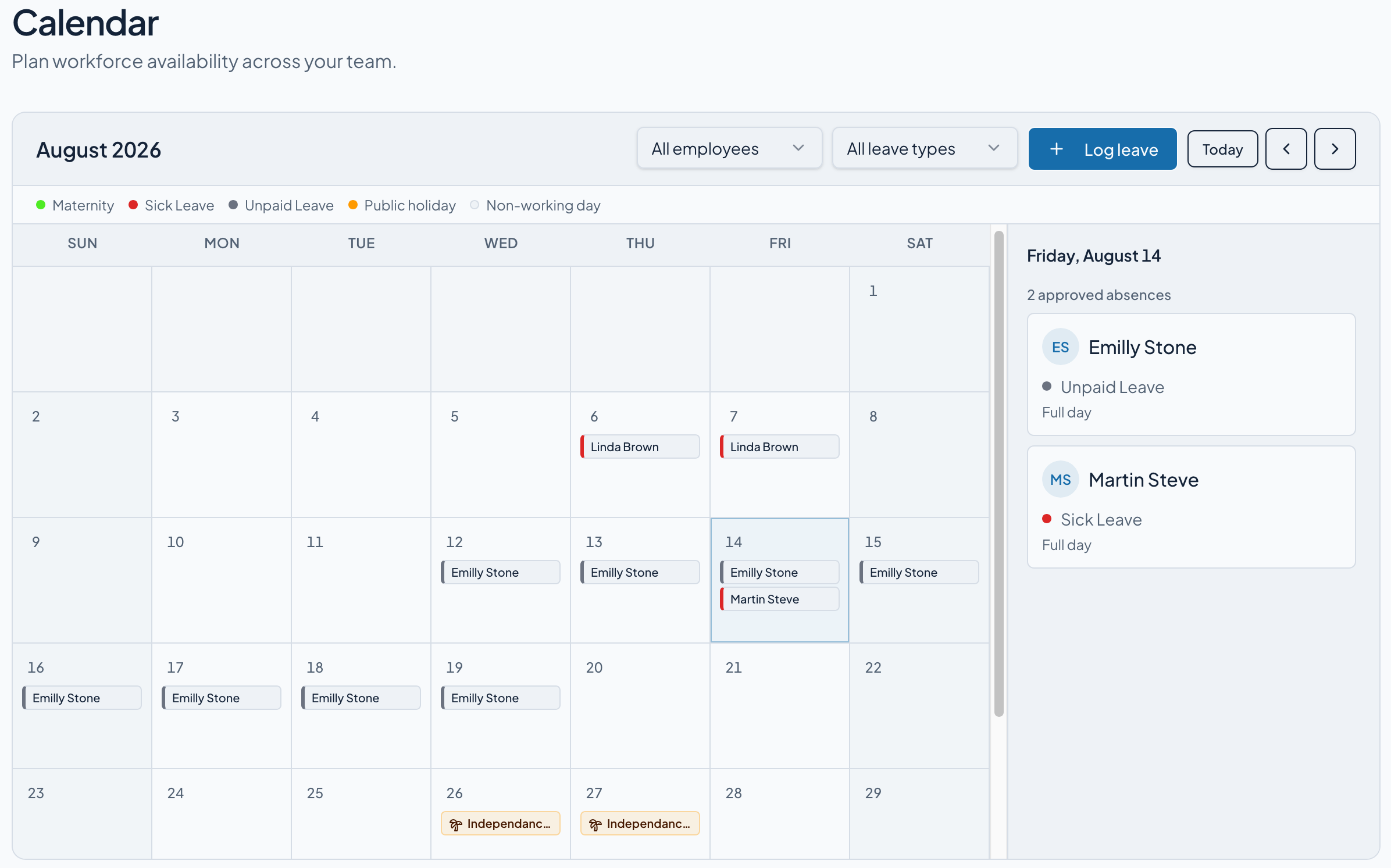
Task: Click the August 2026 month title
Action: tap(98, 150)
